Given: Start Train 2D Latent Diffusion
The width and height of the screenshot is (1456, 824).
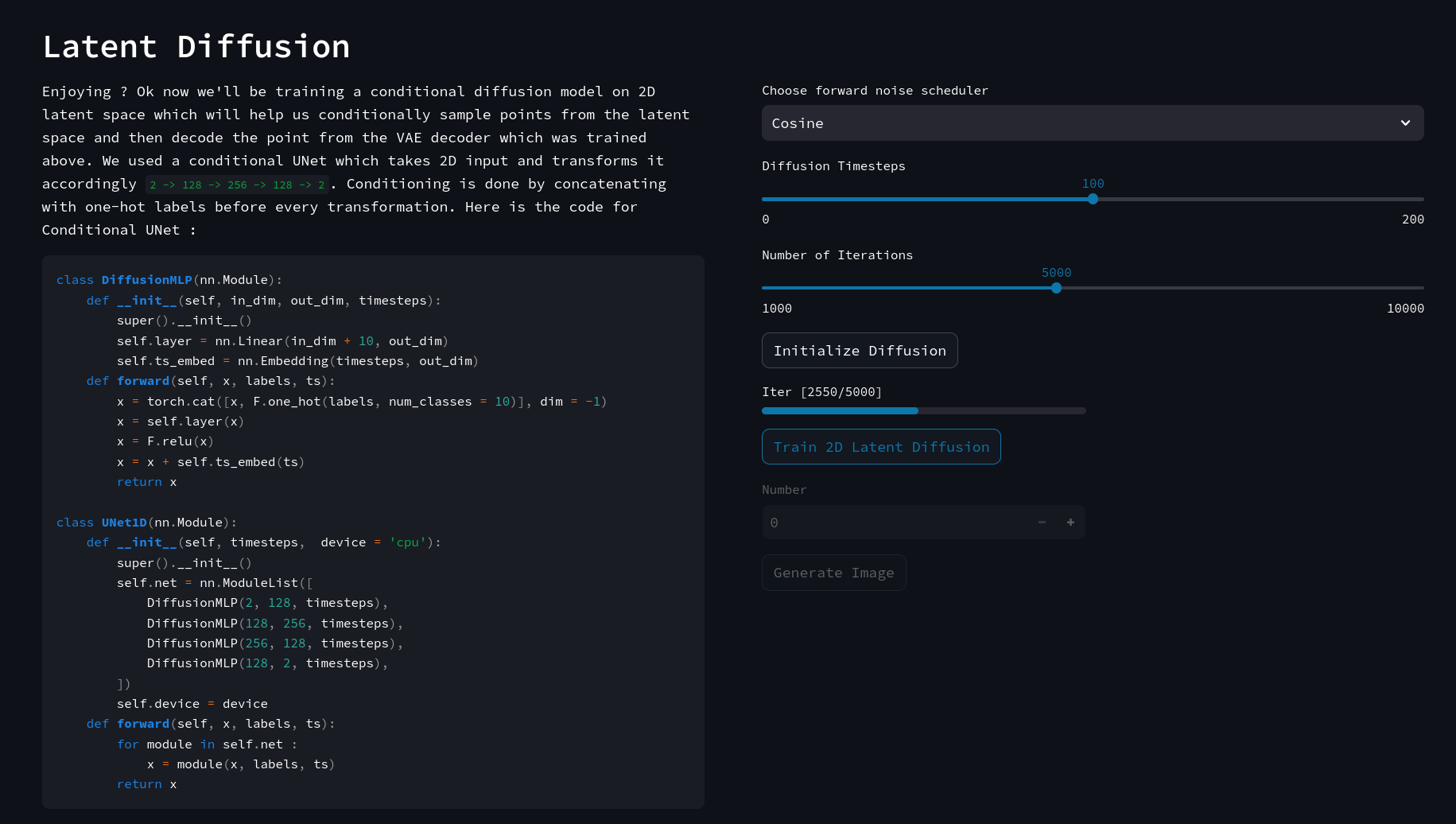Looking at the screenshot, I should click(881, 447).
